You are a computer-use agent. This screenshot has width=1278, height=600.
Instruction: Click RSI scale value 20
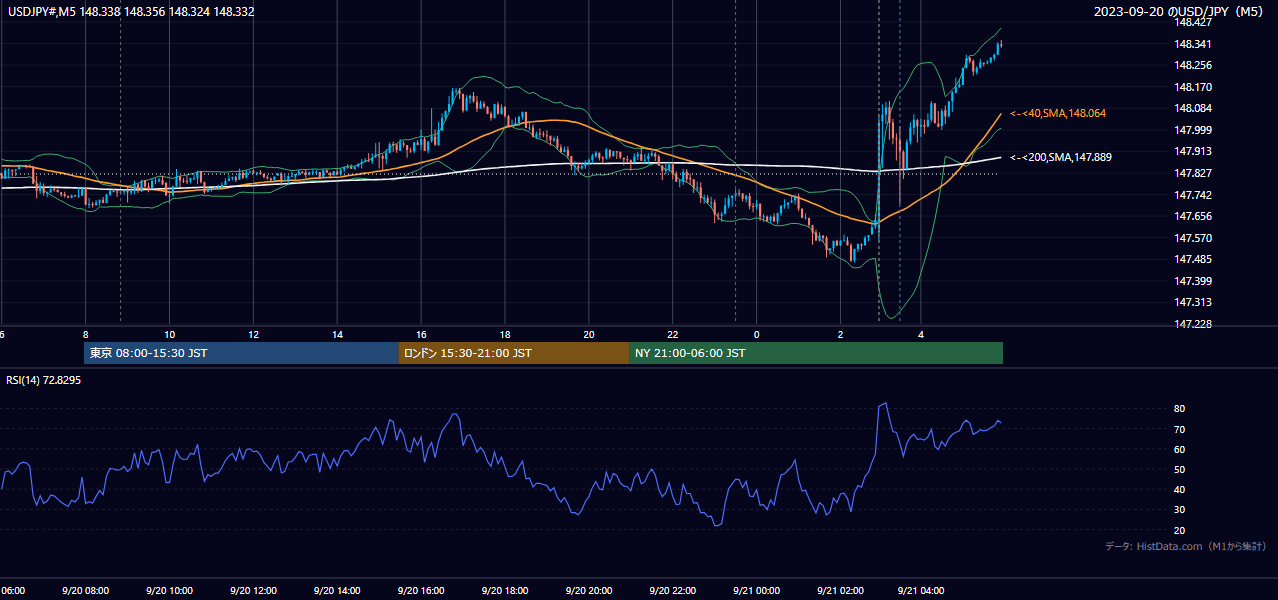coord(1180,530)
